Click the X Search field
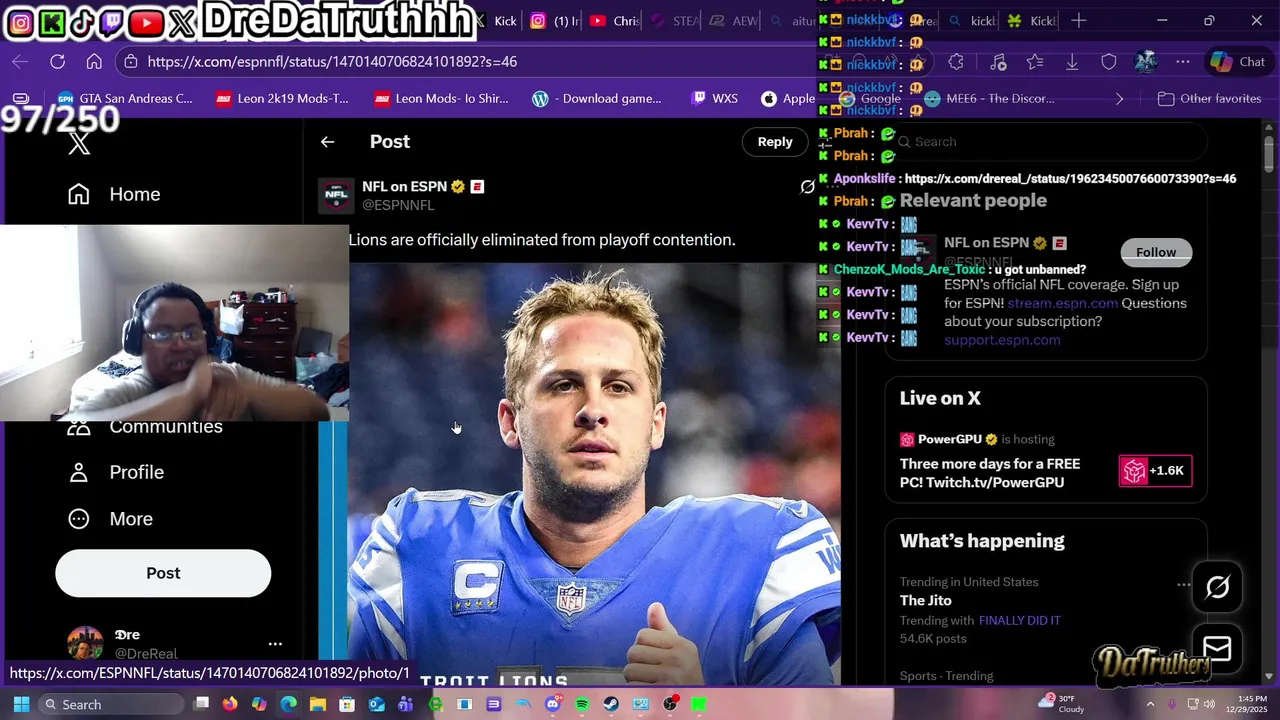Viewport: 1280px width, 720px height. click(x=1045, y=142)
